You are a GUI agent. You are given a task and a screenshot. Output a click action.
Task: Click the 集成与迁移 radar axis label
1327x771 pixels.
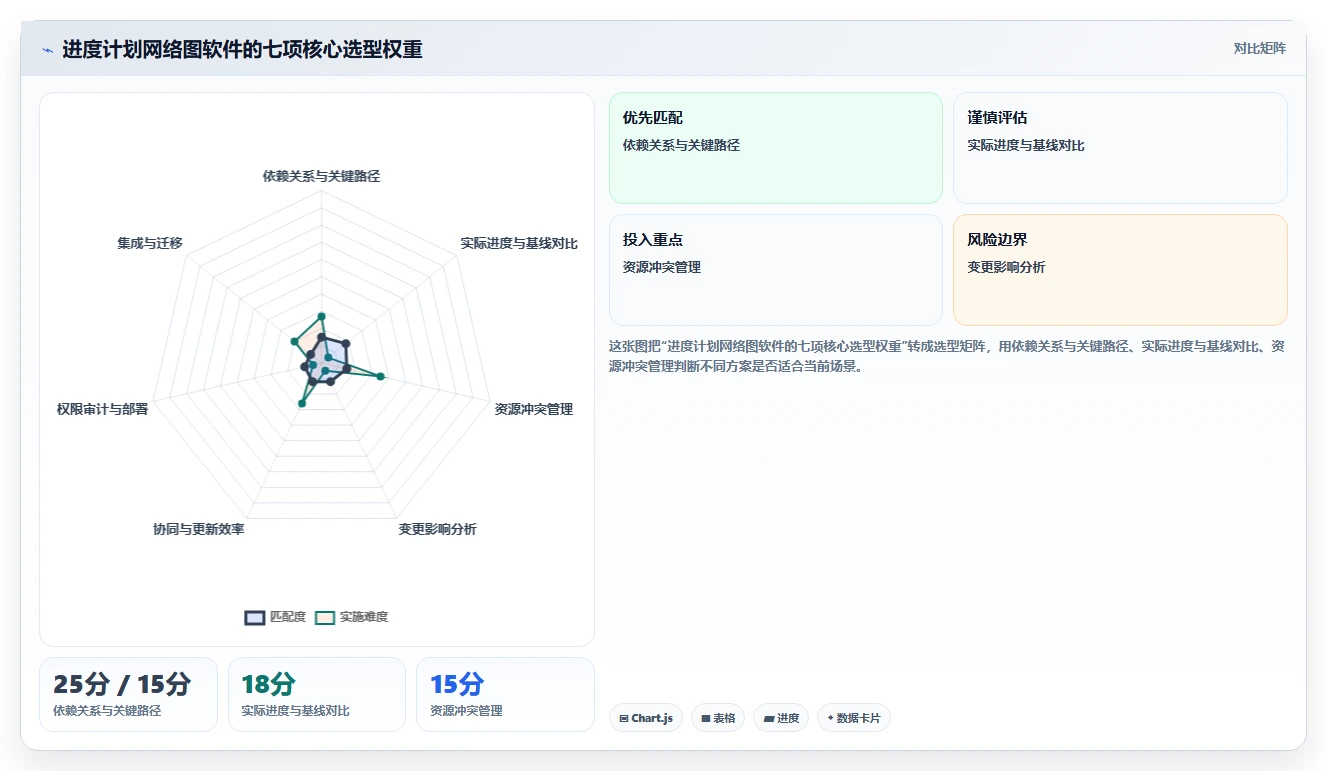(150, 243)
